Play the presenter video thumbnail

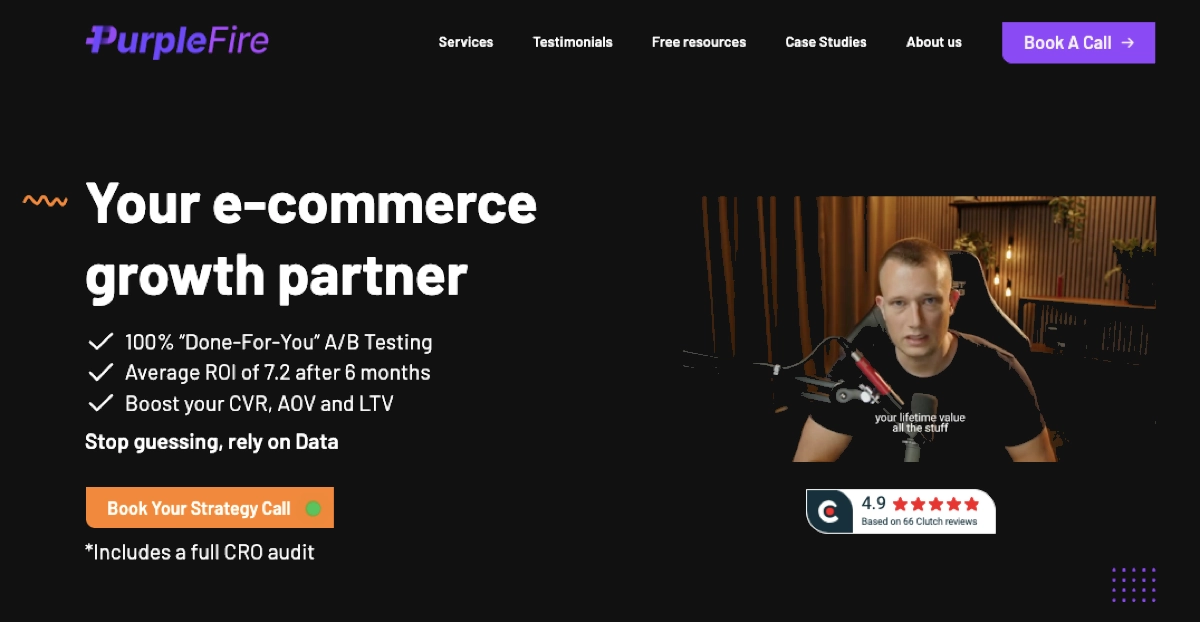[x=919, y=329]
